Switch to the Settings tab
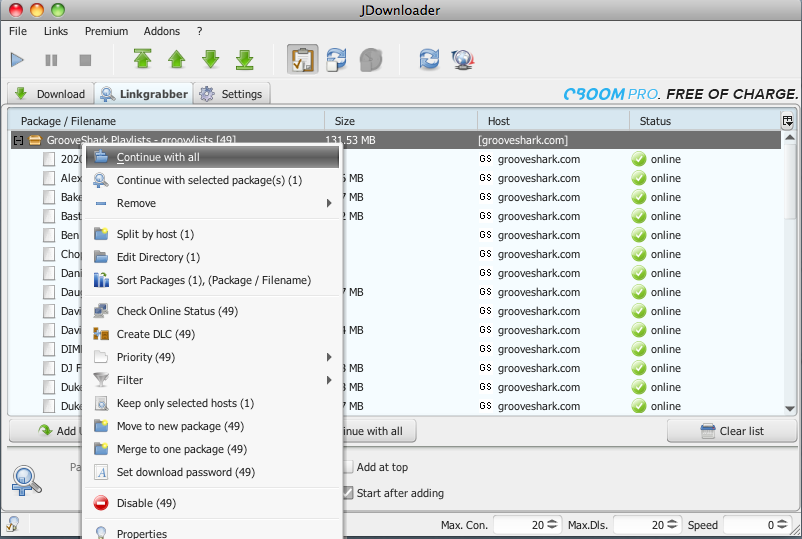This screenshot has width=802, height=539. click(232, 94)
